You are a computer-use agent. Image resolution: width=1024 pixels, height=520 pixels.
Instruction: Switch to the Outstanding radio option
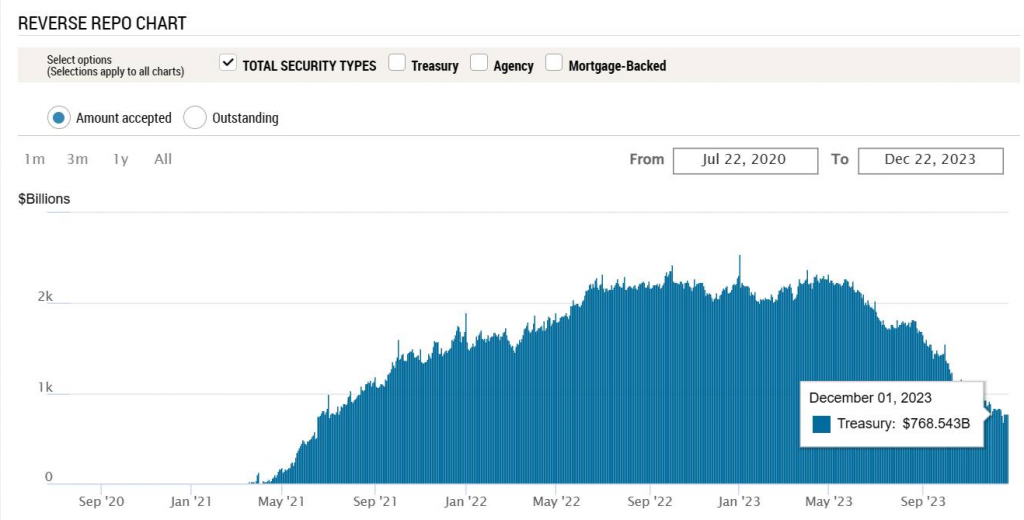tap(195, 117)
